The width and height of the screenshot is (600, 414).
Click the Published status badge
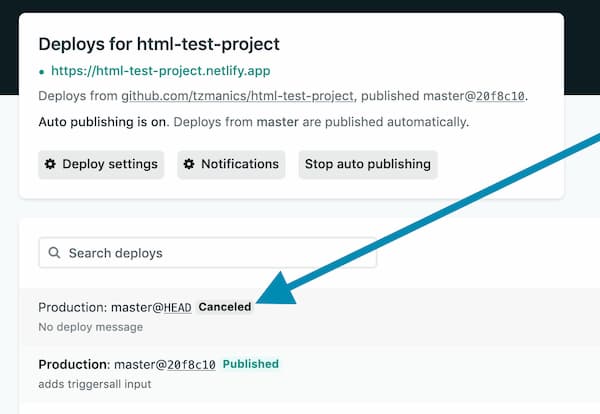251,364
